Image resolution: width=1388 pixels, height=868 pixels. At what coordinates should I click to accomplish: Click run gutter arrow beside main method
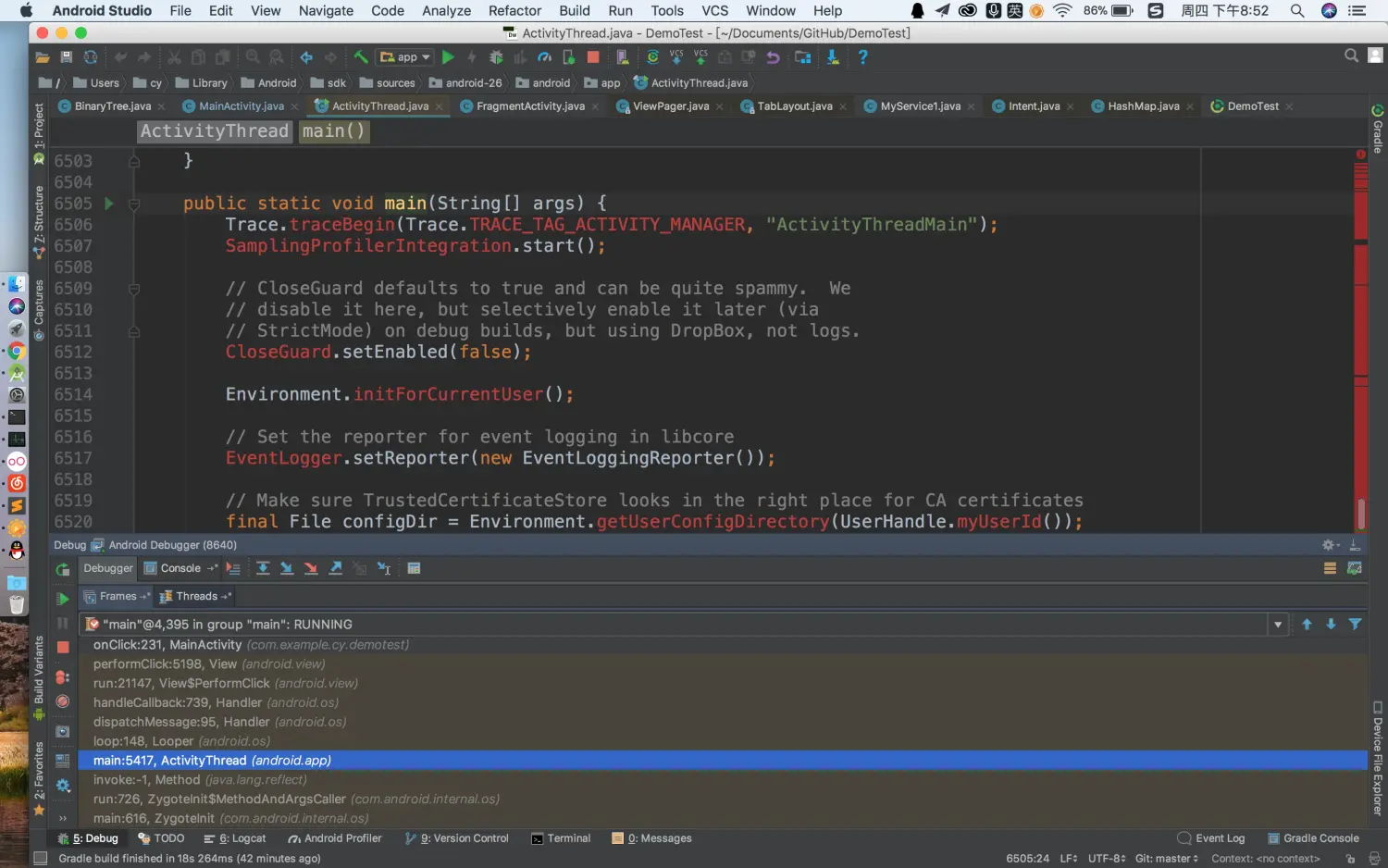point(109,204)
